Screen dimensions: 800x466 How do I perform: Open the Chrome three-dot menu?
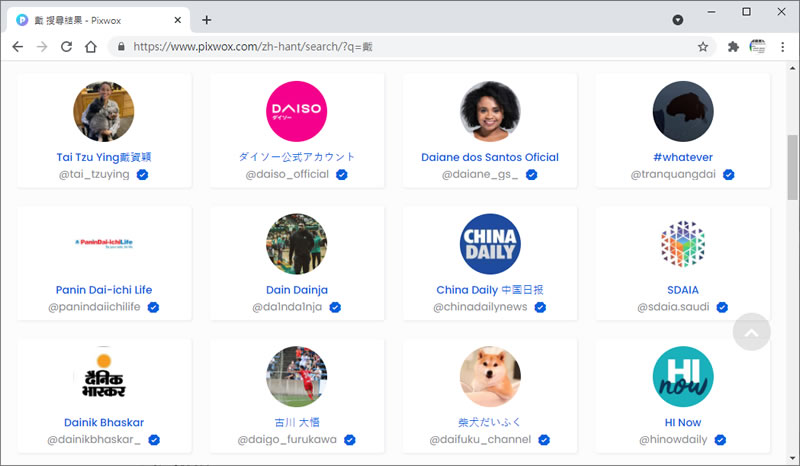783,47
